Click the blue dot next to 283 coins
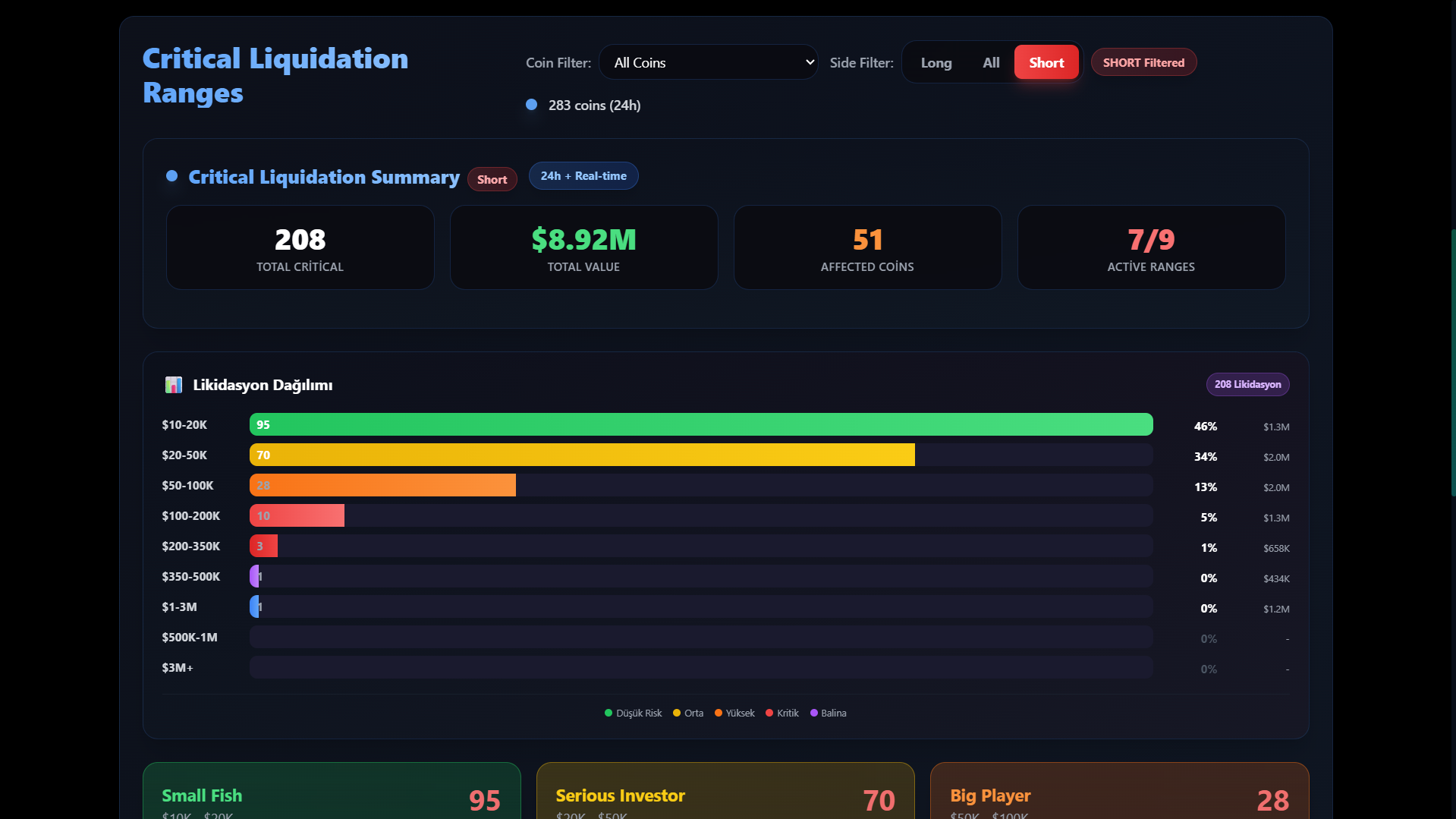This screenshot has height=819, width=1456. click(x=532, y=105)
